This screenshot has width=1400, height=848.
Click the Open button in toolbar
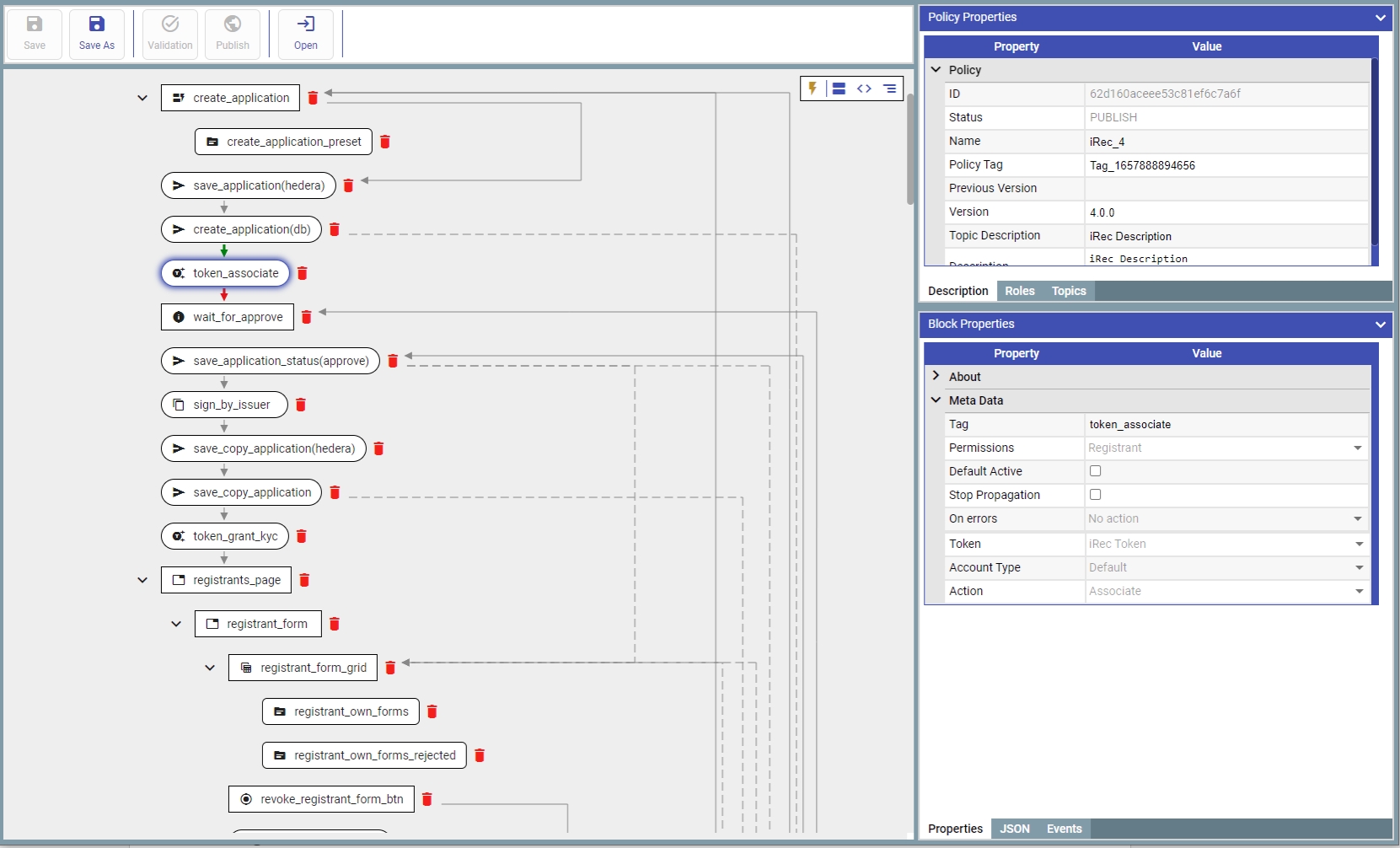coord(306,35)
